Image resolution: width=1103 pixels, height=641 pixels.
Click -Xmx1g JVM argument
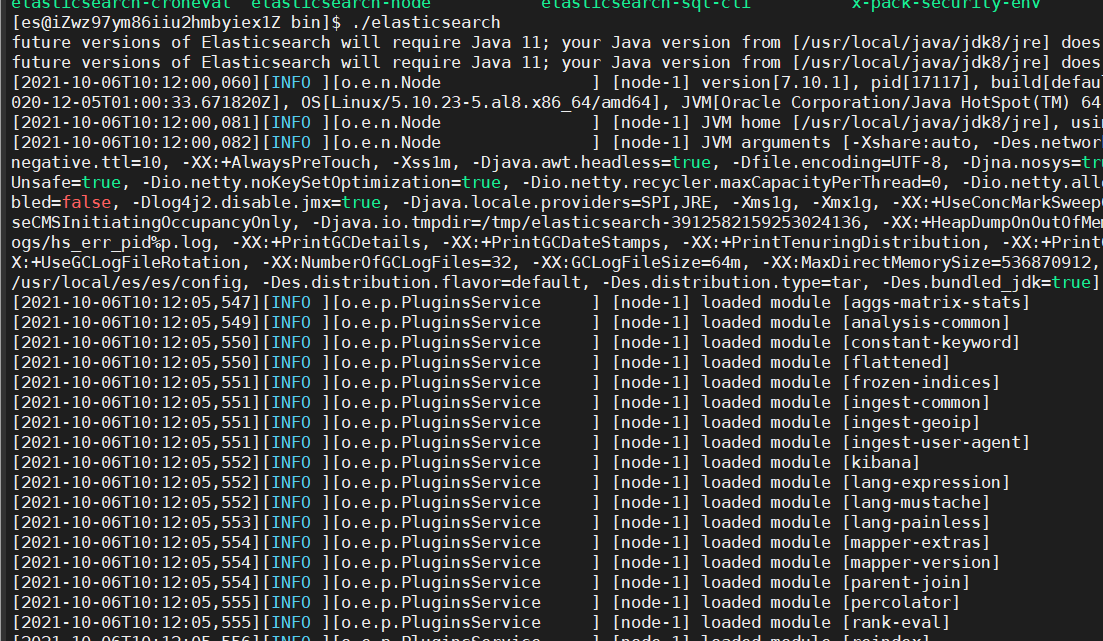coord(846,203)
